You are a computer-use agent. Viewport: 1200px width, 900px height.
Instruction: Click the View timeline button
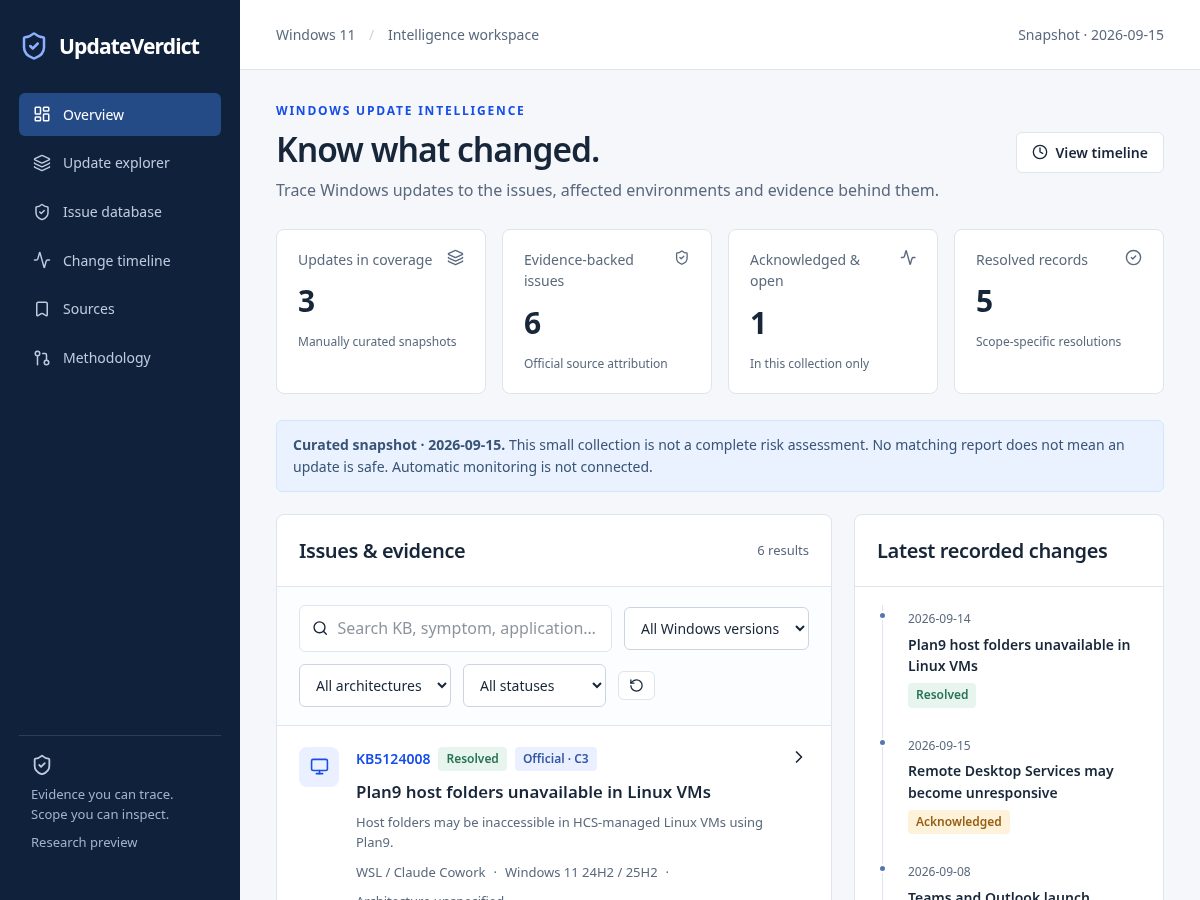1090,152
